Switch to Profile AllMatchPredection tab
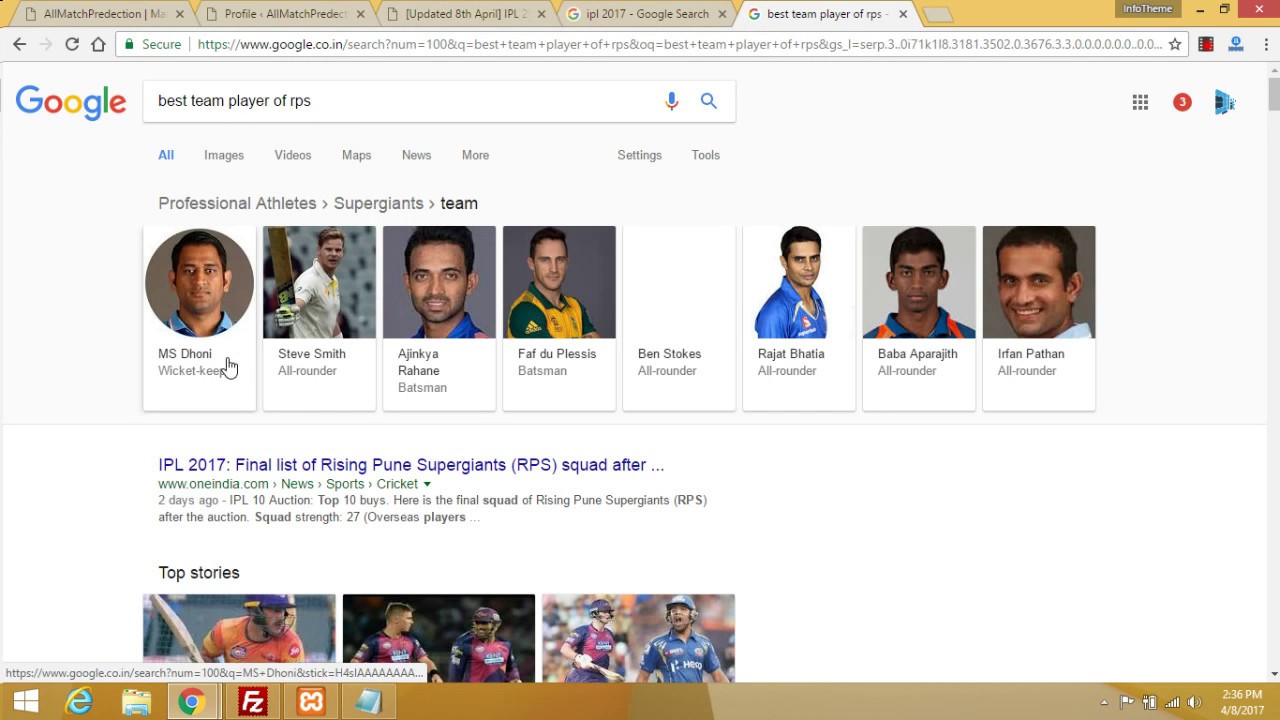Image resolution: width=1280 pixels, height=720 pixels. 284,14
